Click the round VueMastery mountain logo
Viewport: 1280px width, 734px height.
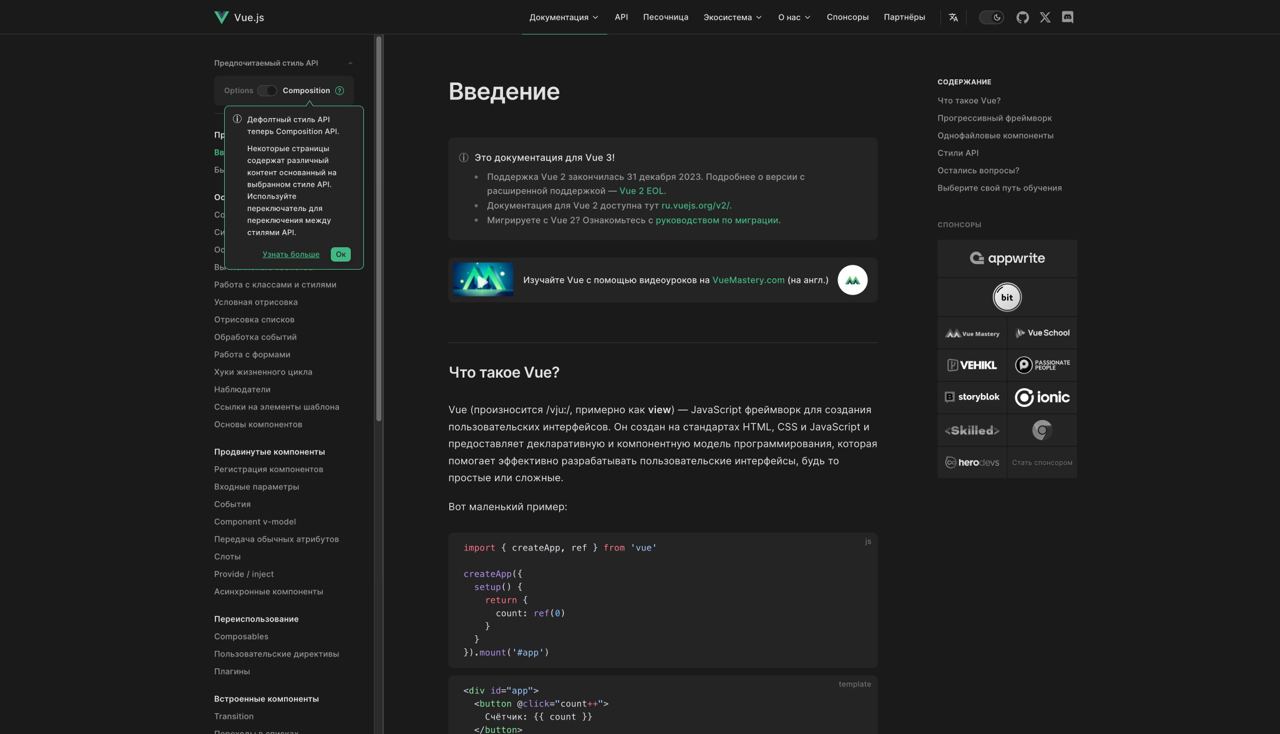click(x=852, y=280)
